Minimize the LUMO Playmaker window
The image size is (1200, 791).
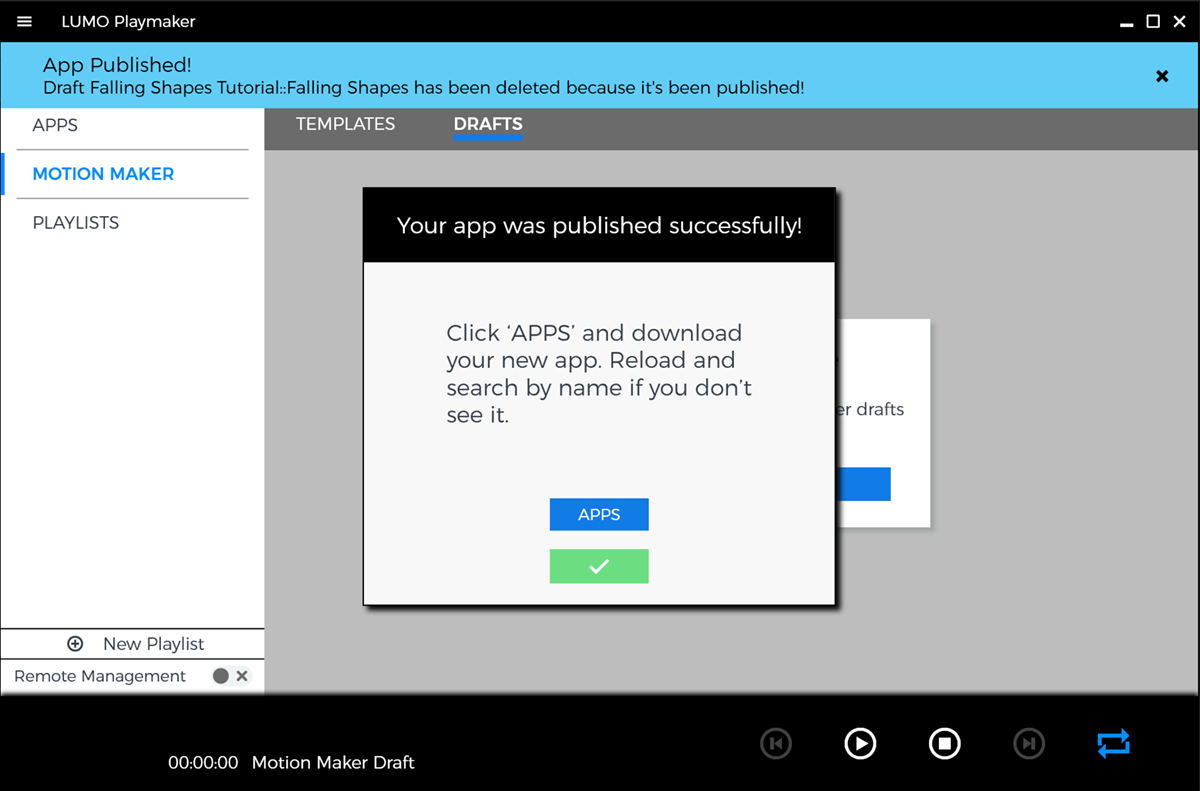[1125, 21]
